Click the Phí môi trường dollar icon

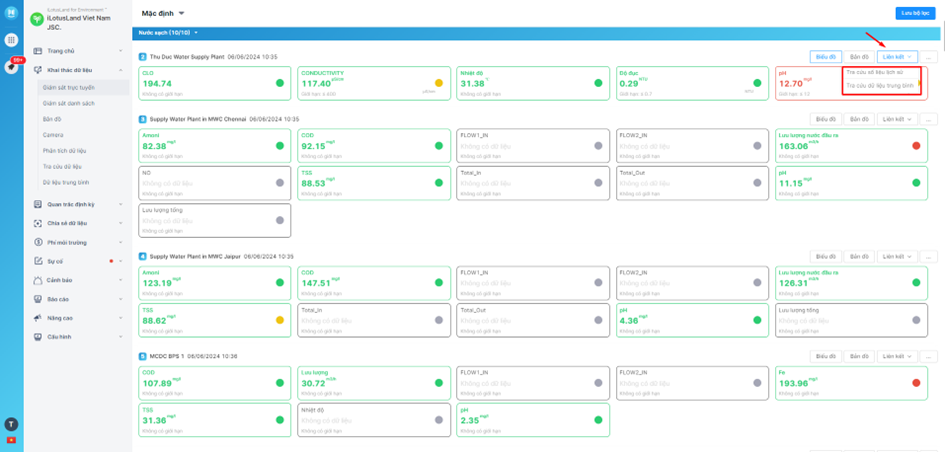[38, 242]
